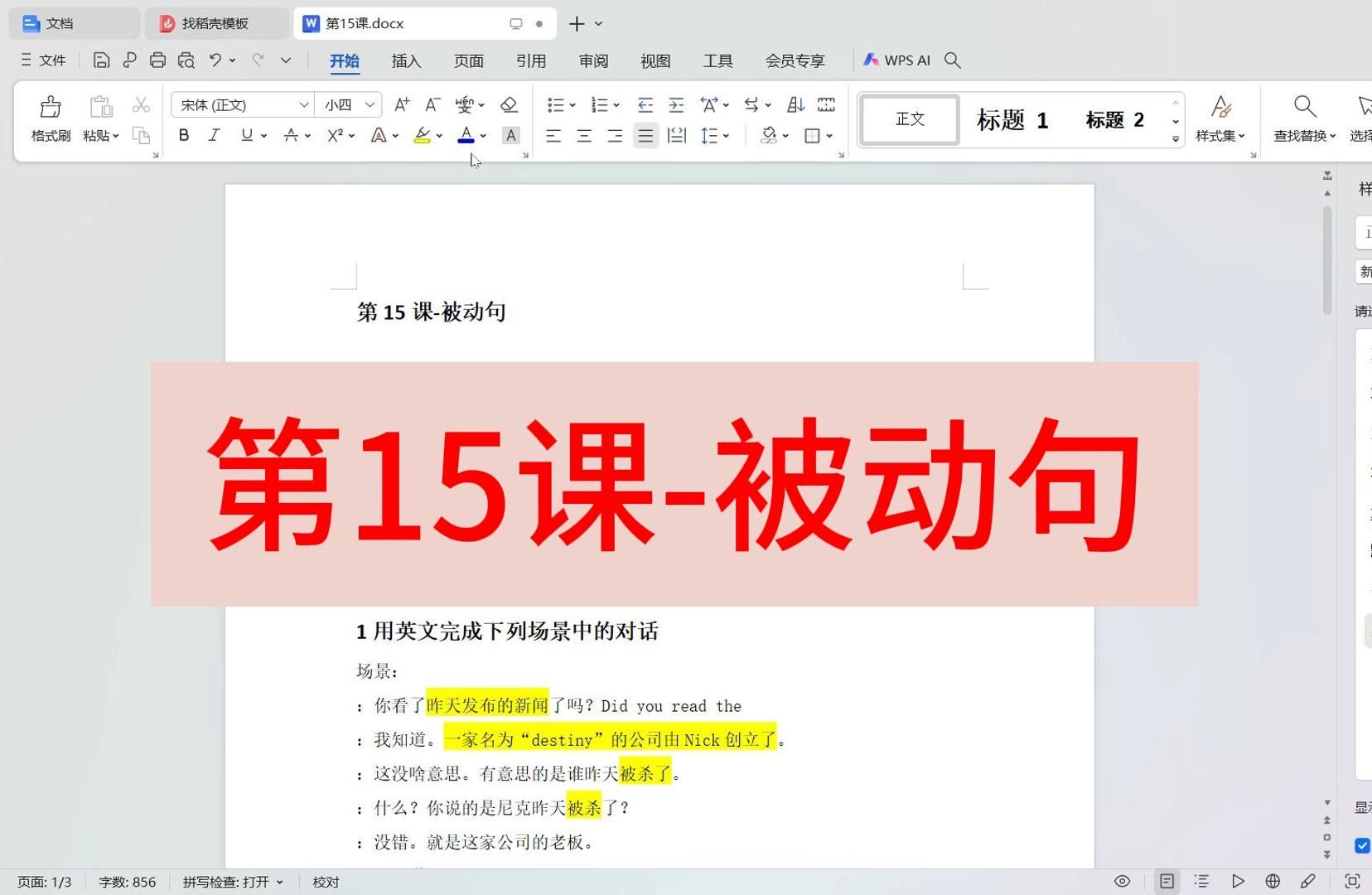
Task: Toggle character shading A button
Action: point(511,135)
